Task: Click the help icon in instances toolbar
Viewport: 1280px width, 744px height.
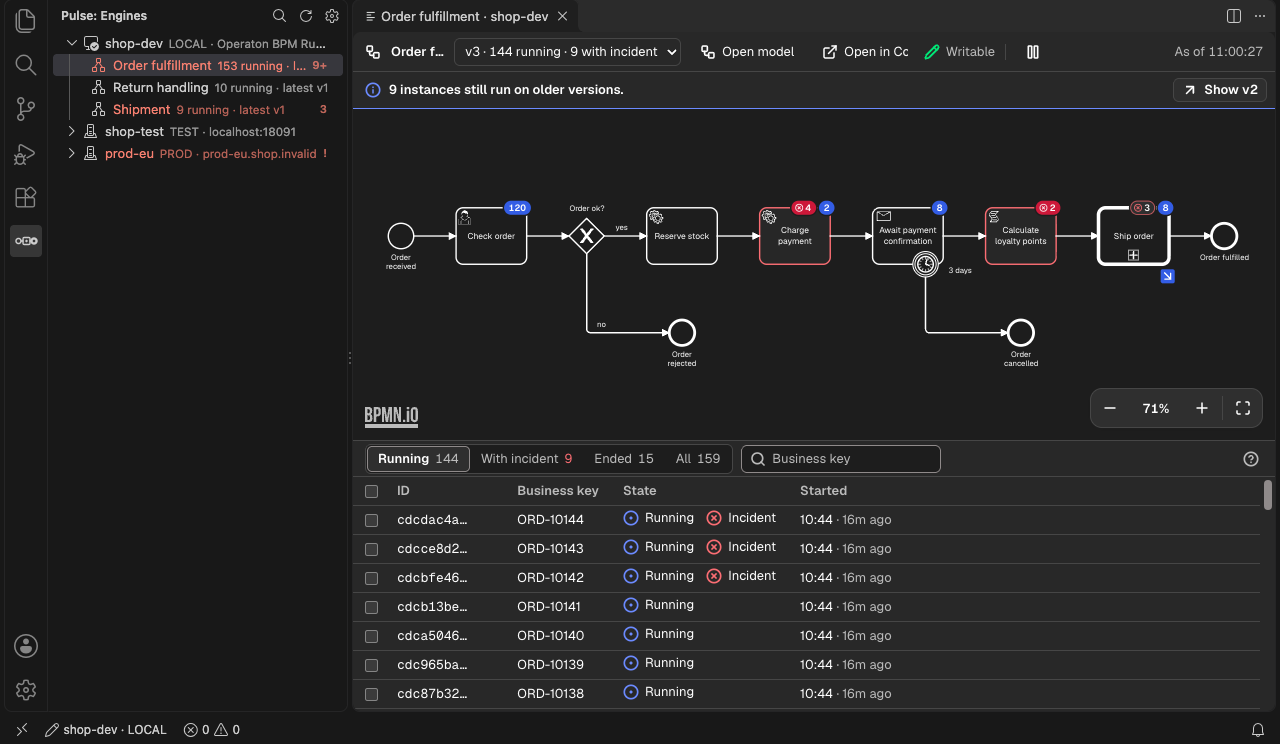Action: click(1250, 459)
